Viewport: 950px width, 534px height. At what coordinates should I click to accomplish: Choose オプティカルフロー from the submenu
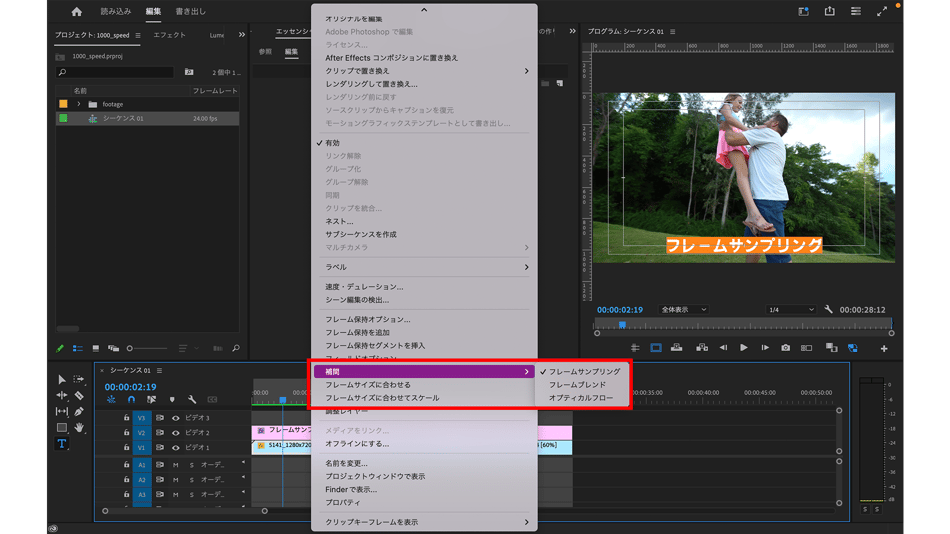pyautogui.click(x=581, y=398)
